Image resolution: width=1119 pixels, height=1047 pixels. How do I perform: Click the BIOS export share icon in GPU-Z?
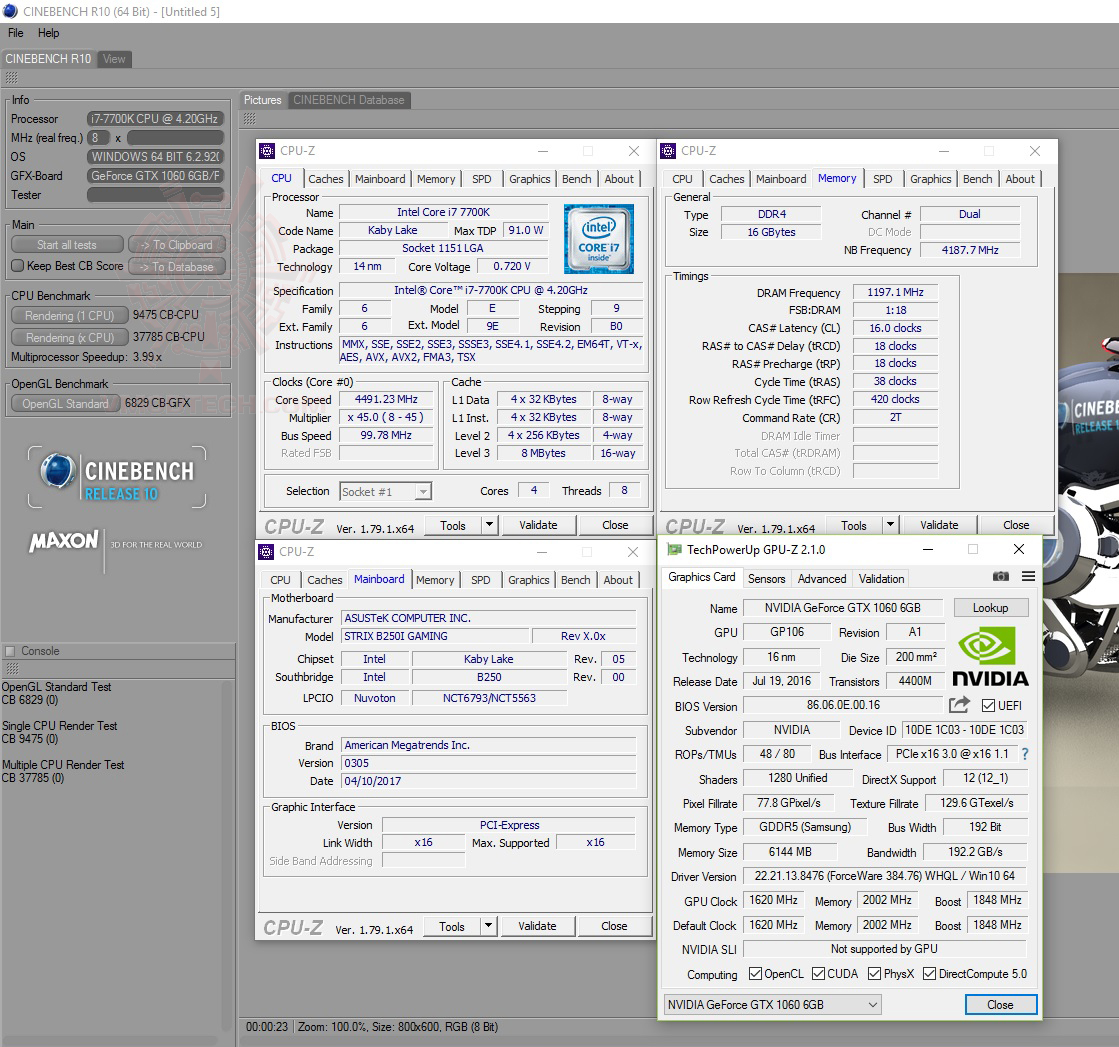[x=958, y=704]
